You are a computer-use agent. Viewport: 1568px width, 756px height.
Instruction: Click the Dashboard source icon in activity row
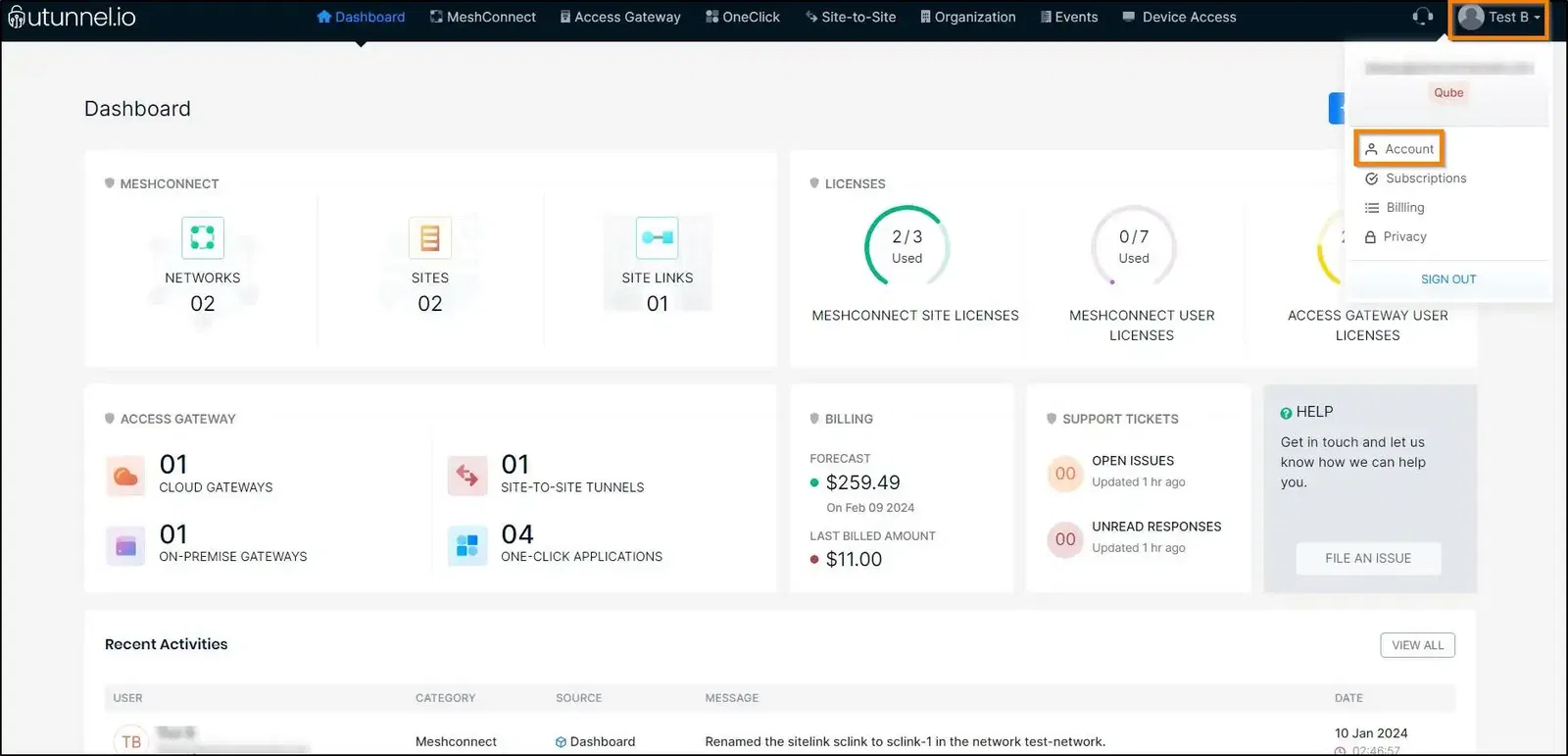pos(561,742)
